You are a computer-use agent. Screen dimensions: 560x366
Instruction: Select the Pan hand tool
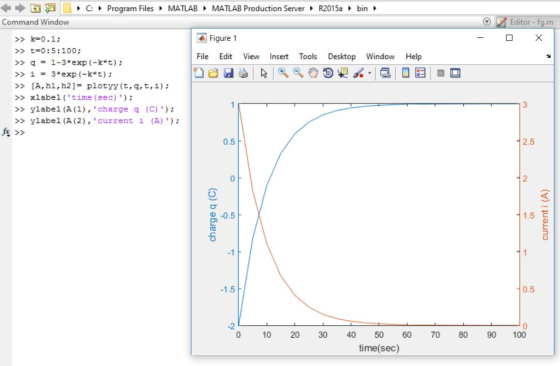[x=313, y=73]
